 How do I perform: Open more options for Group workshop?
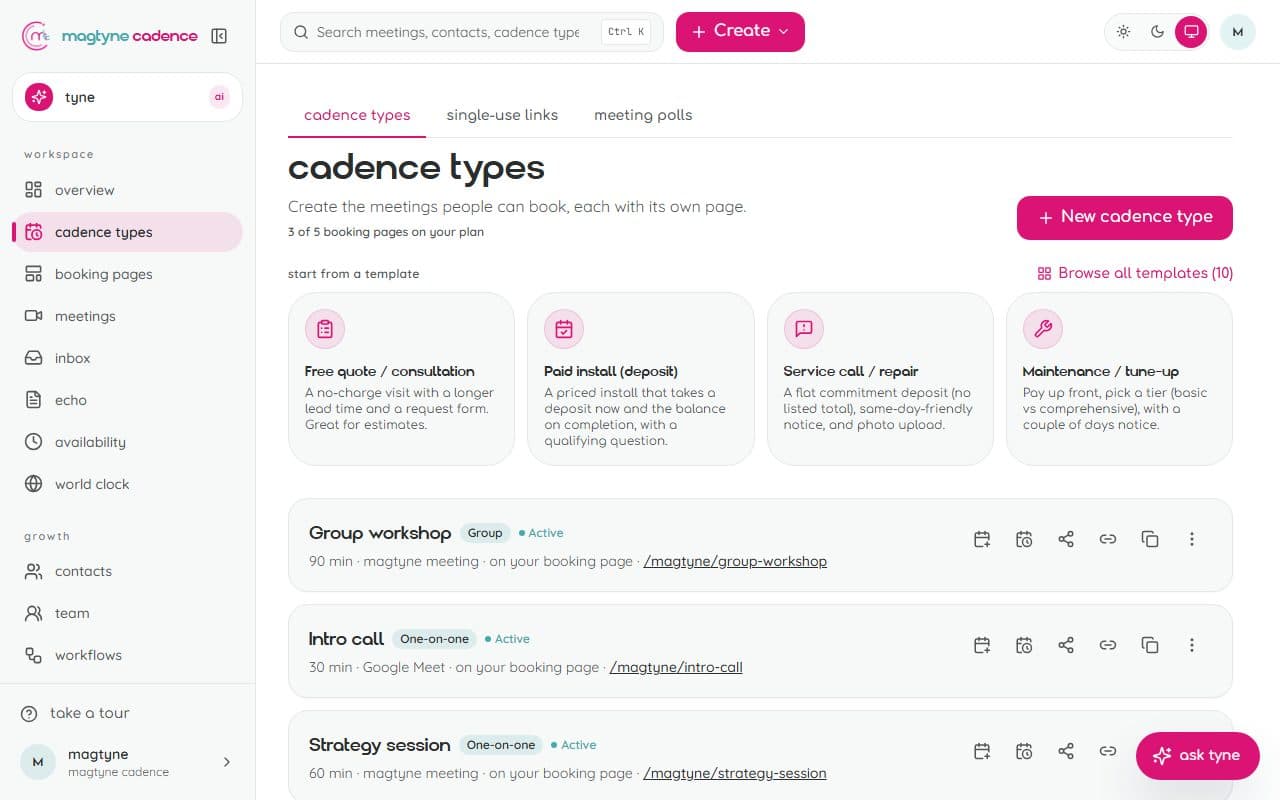coord(1192,539)
